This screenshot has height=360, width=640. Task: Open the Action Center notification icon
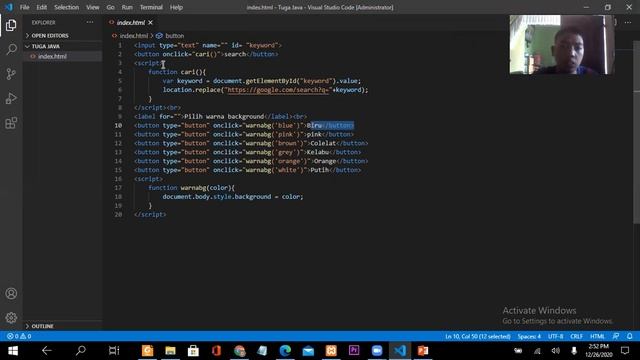tap(625, 351)
